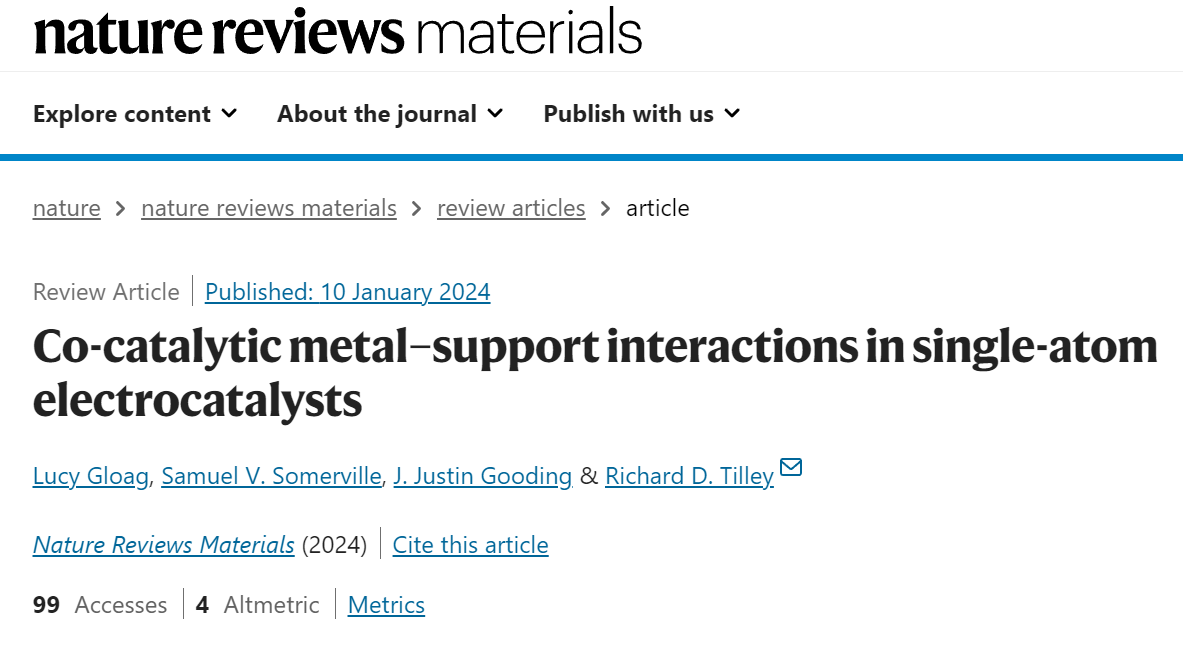Expand the Explore content menu
The height and width of the screenshot is (647, 1183).
135,114
